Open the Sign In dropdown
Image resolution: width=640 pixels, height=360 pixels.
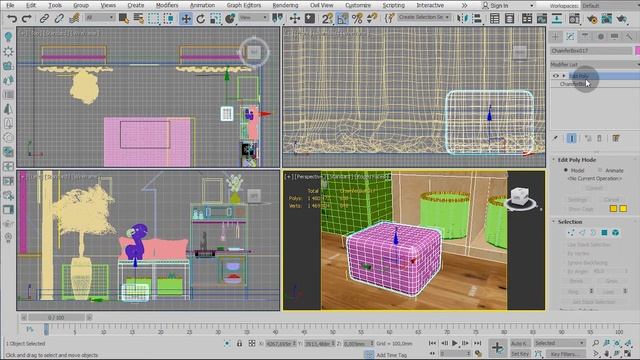coord(508,5)
